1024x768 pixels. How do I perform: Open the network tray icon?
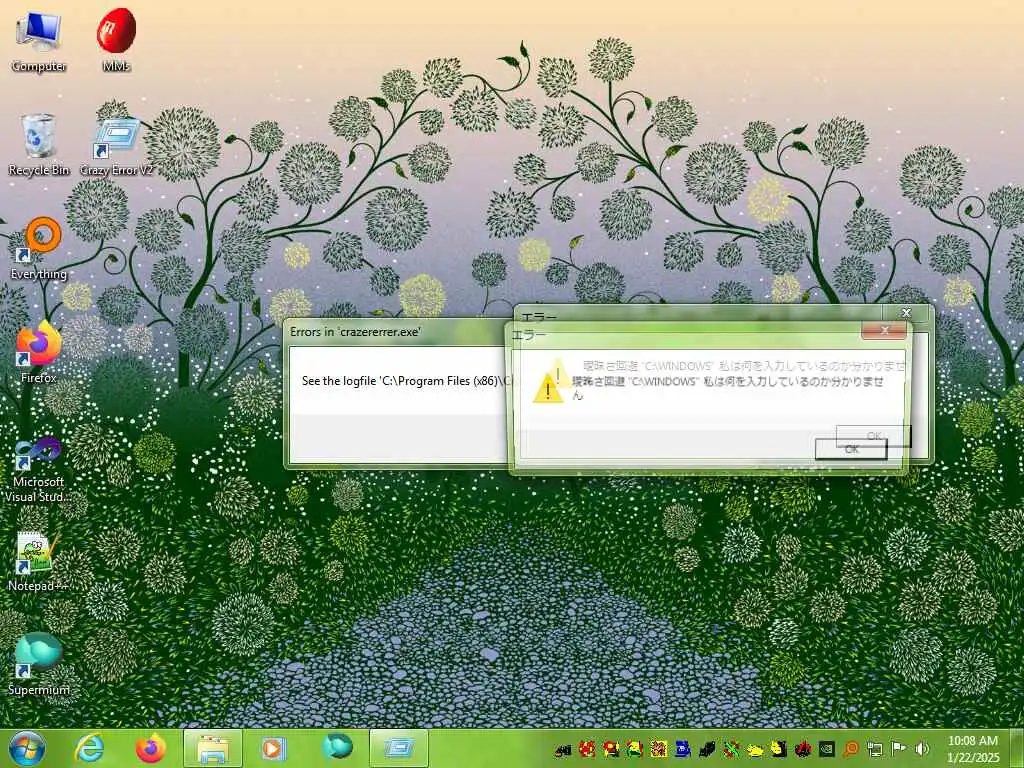(x=874, y=749)
